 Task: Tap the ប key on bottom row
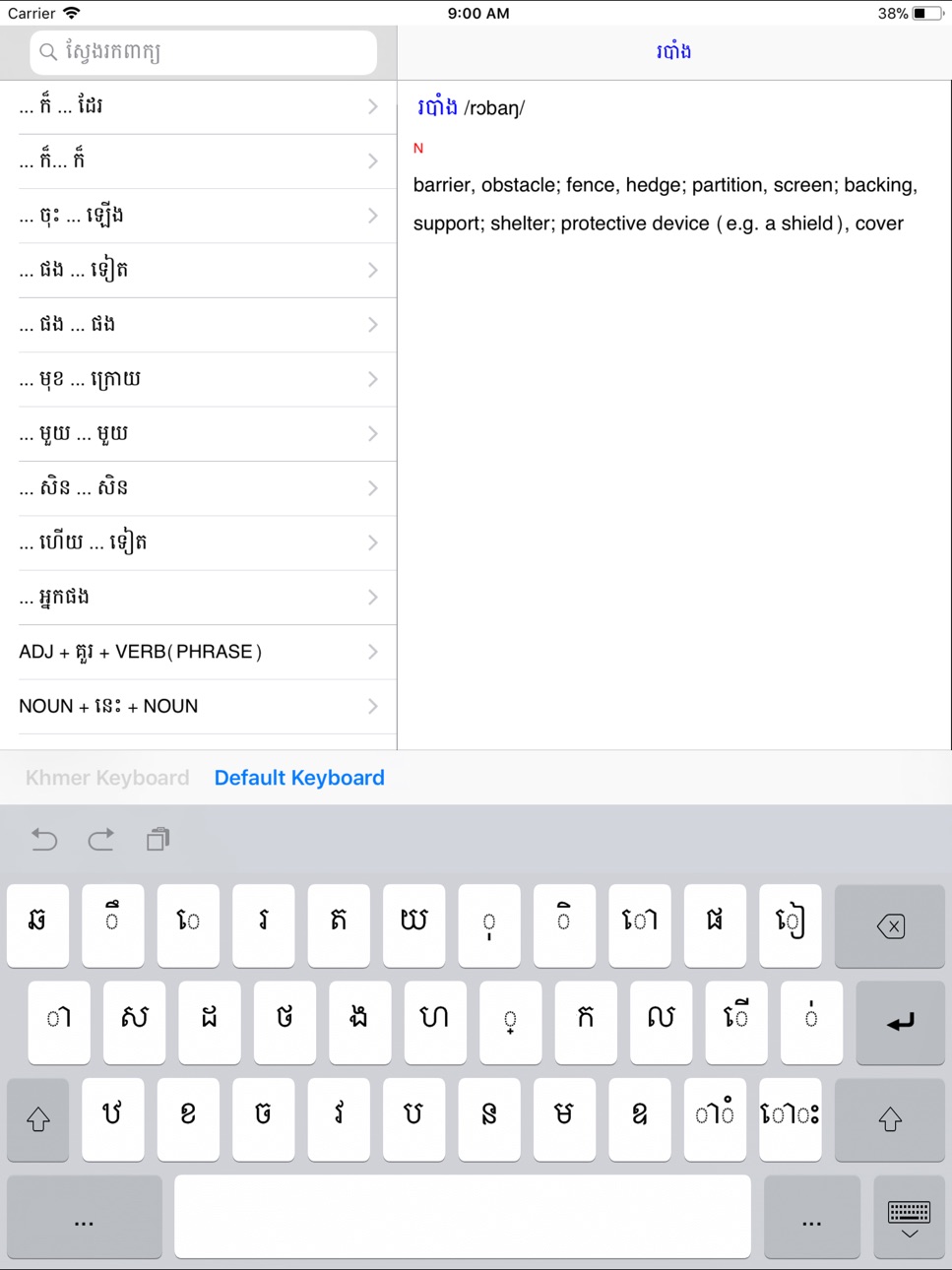(414, 1119)
